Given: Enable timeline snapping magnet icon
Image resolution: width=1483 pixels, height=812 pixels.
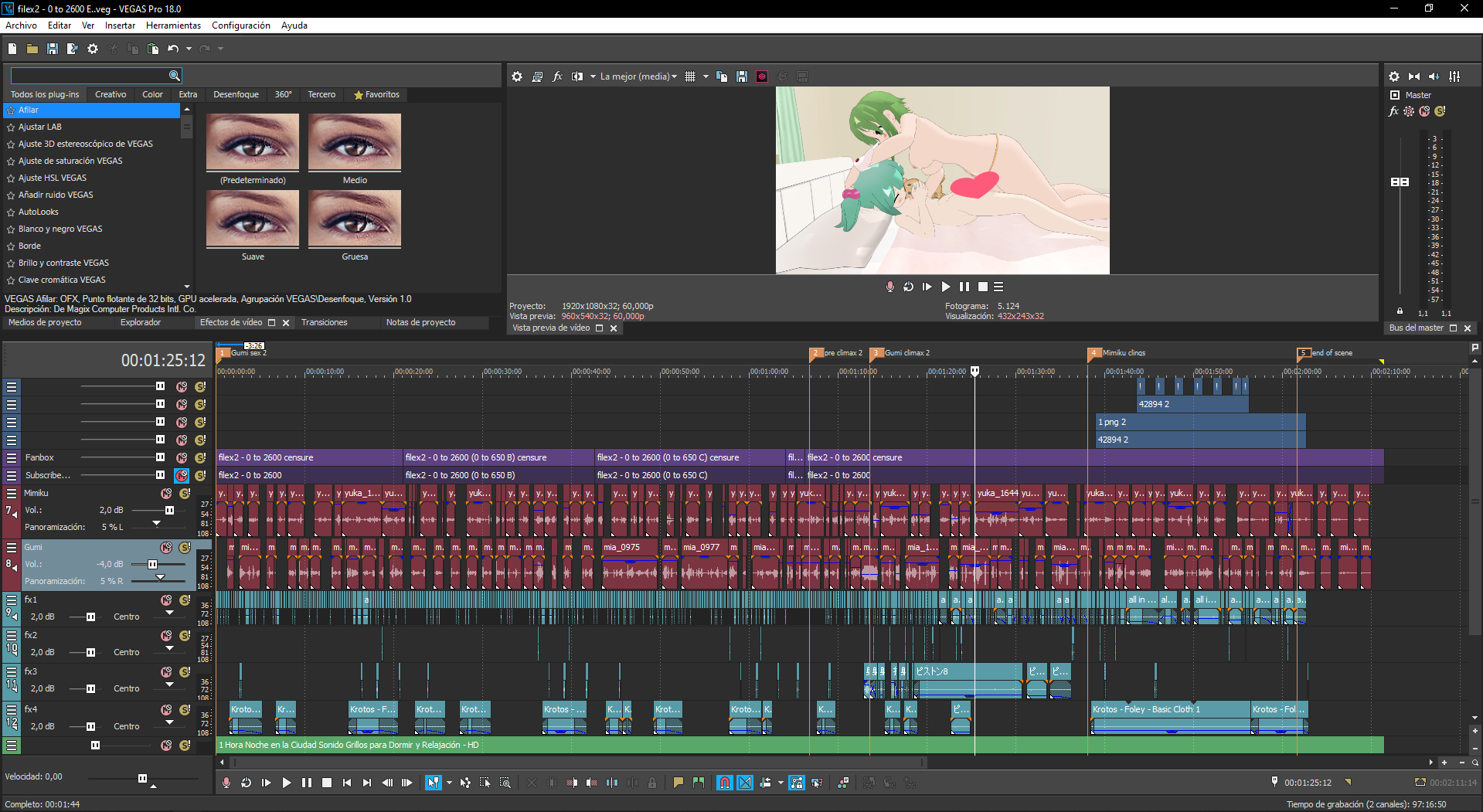Looking at the screenshot, I should (x=724, y=783).
